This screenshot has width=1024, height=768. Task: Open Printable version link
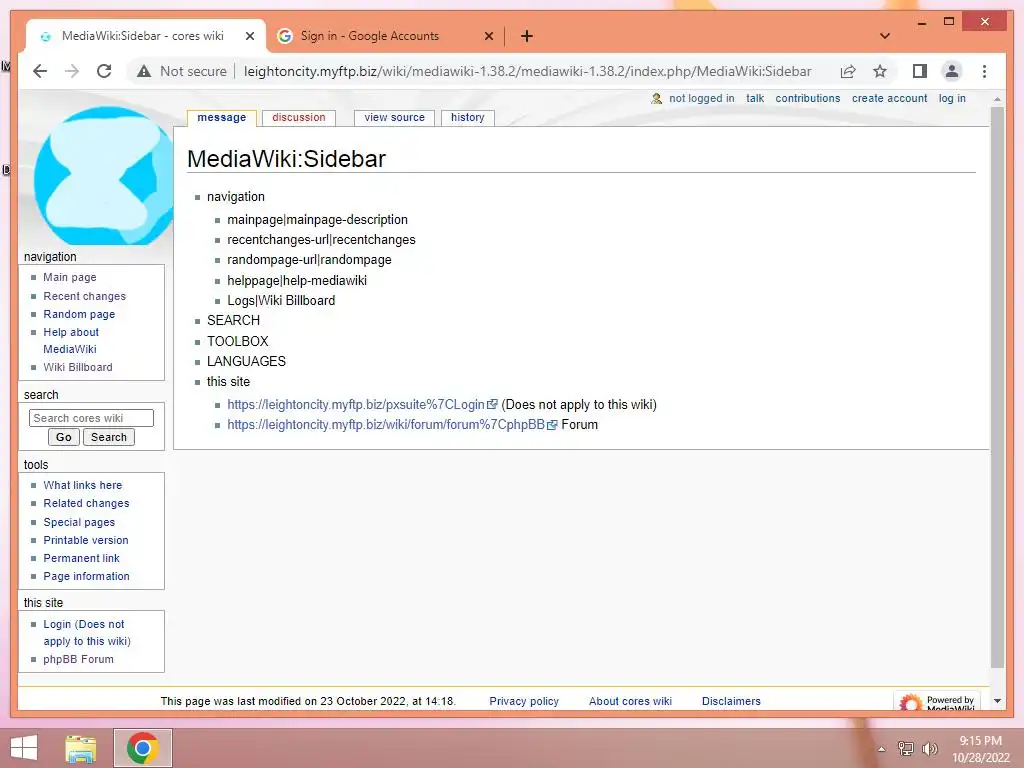pyautogui.click(x=86, y=540)
